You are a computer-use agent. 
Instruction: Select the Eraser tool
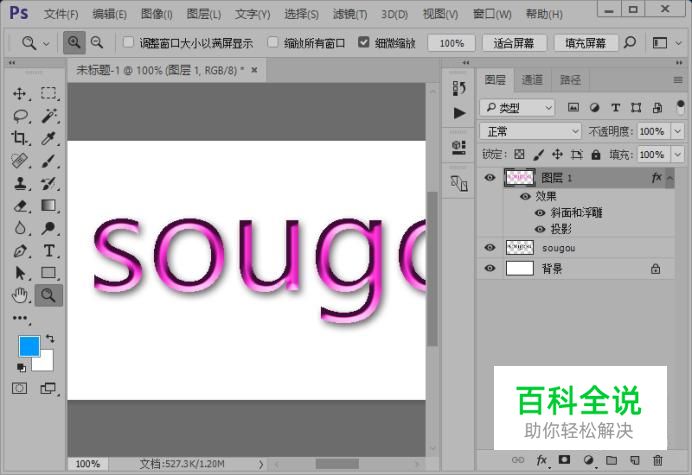(x=19, y=205)
